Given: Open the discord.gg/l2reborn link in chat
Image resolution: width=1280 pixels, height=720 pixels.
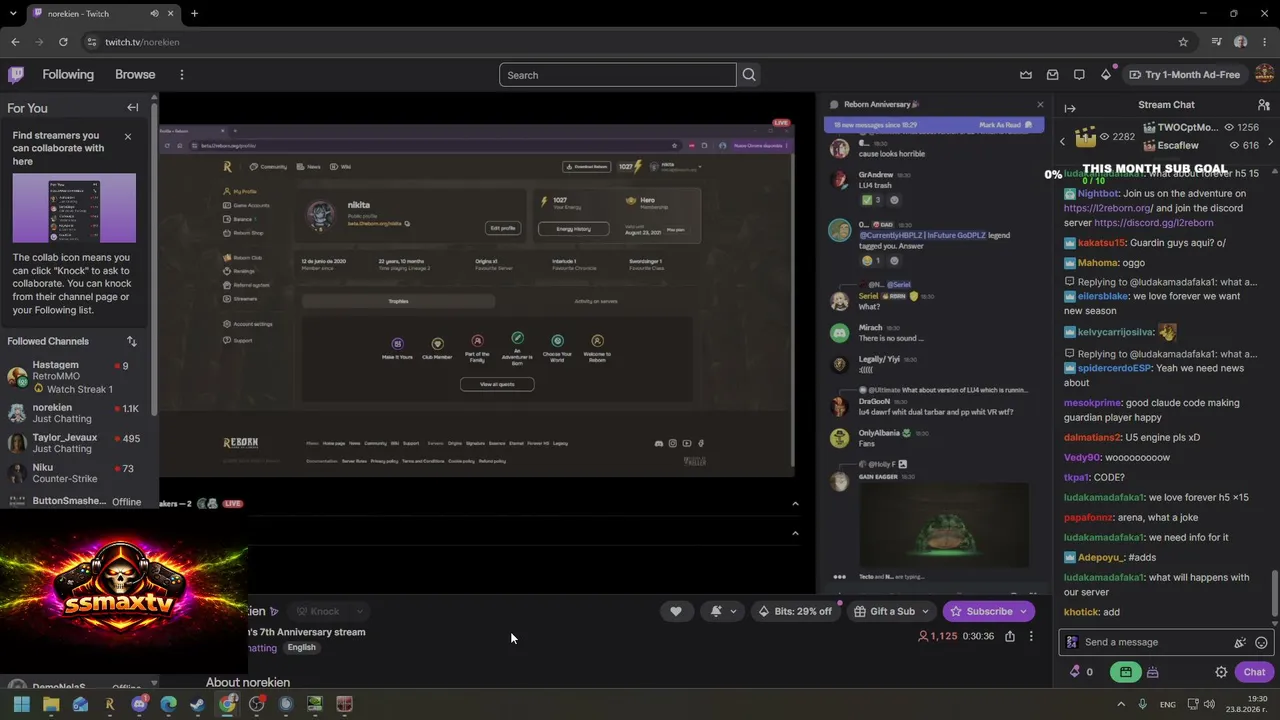Looking at the screenshot, I should 1154,223.
